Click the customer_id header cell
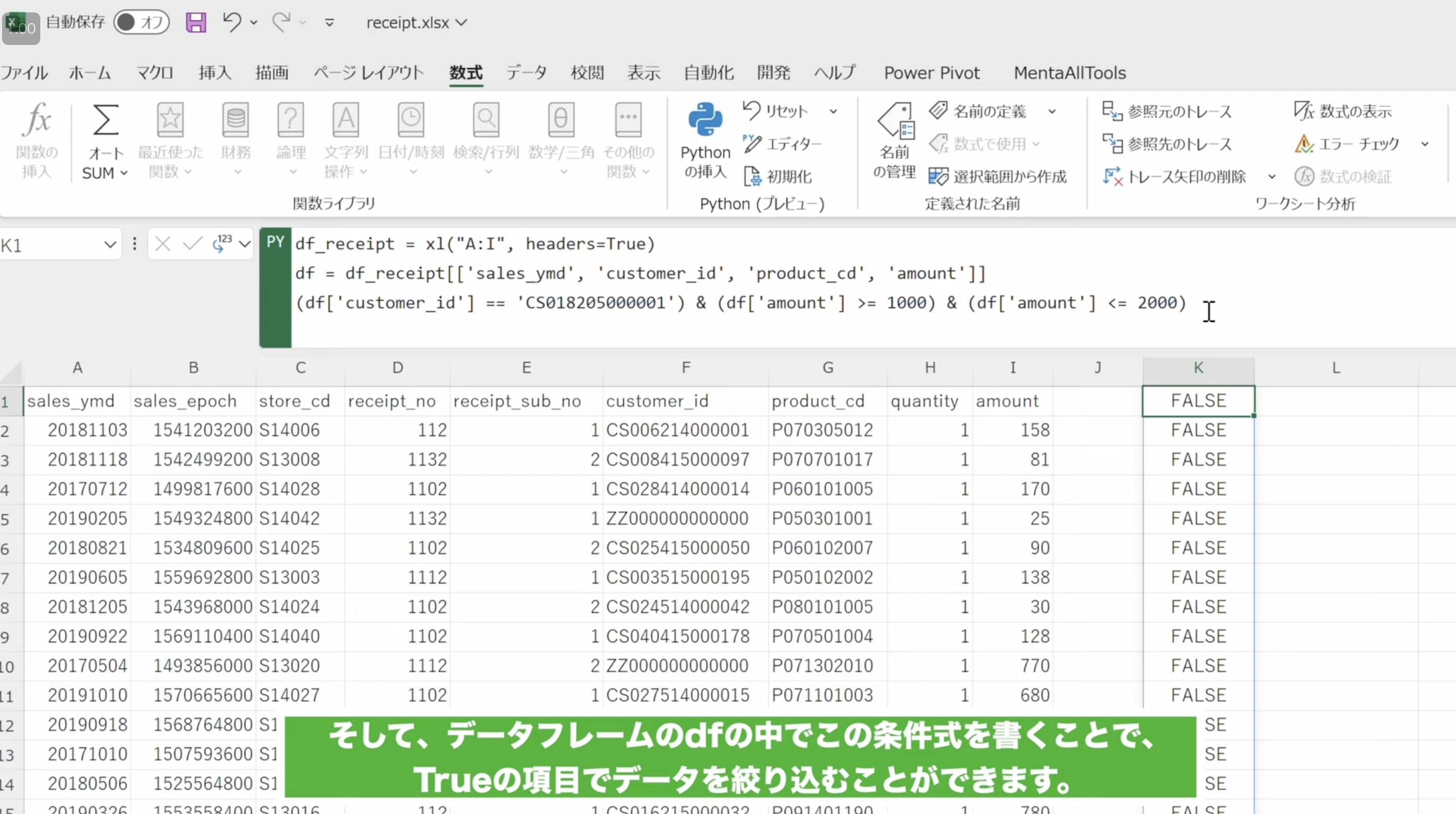The width and height of the screenshot is (1456, 814). pos(686,401)
